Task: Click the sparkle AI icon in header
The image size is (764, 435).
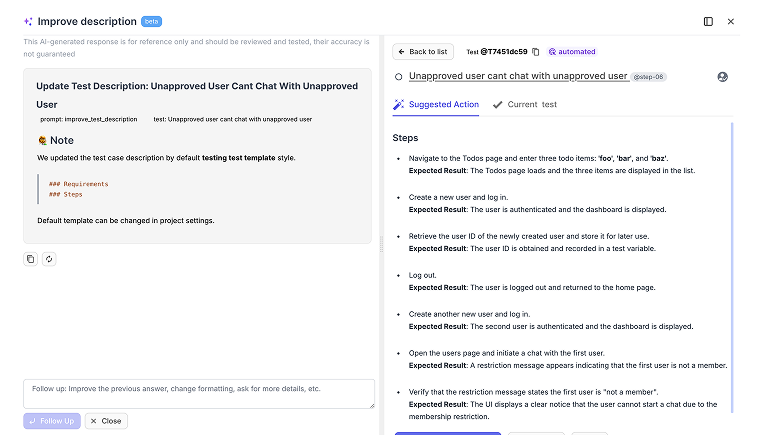Action: click(x=28, y=21)
